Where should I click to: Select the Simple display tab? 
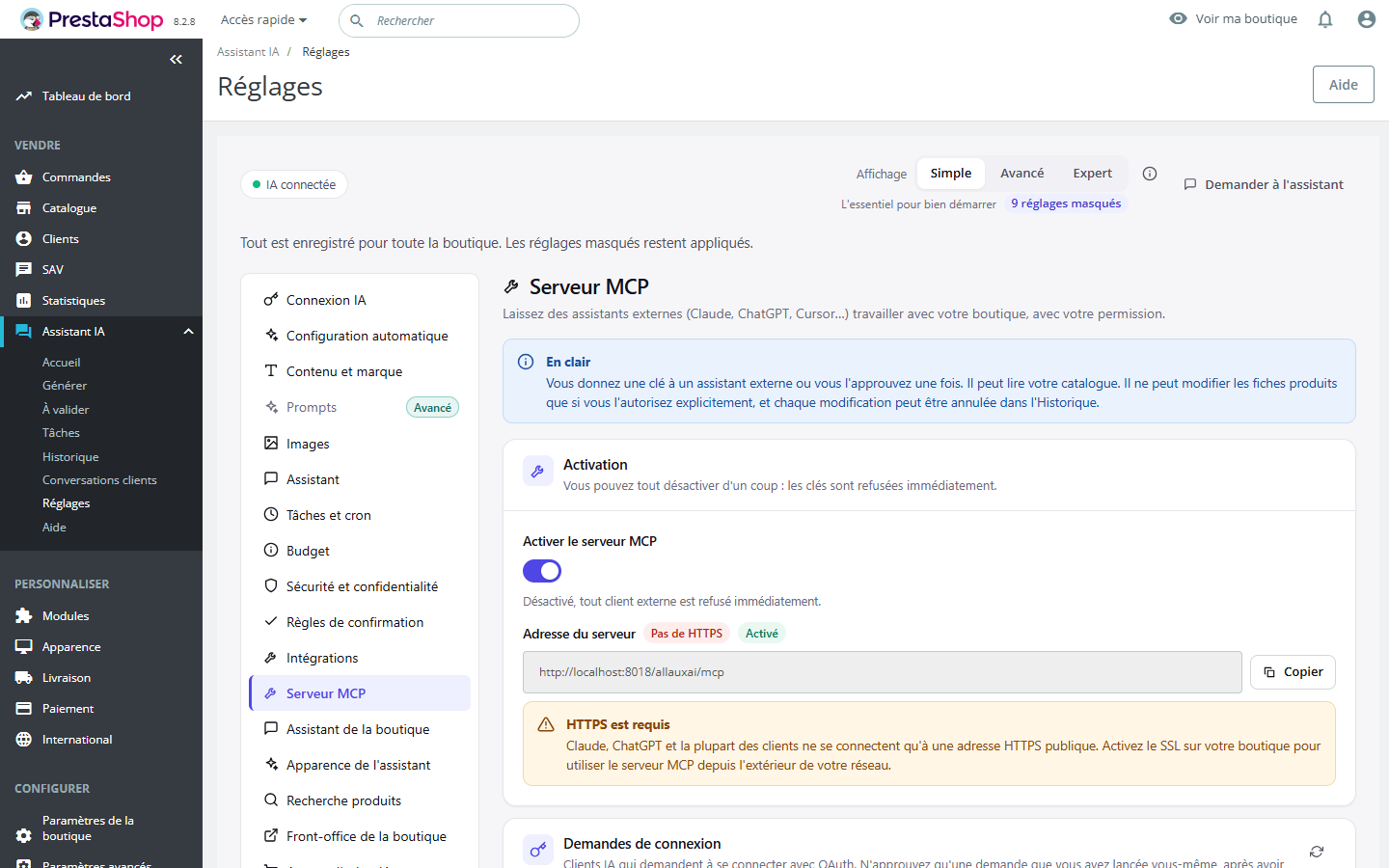click(951, 174)
